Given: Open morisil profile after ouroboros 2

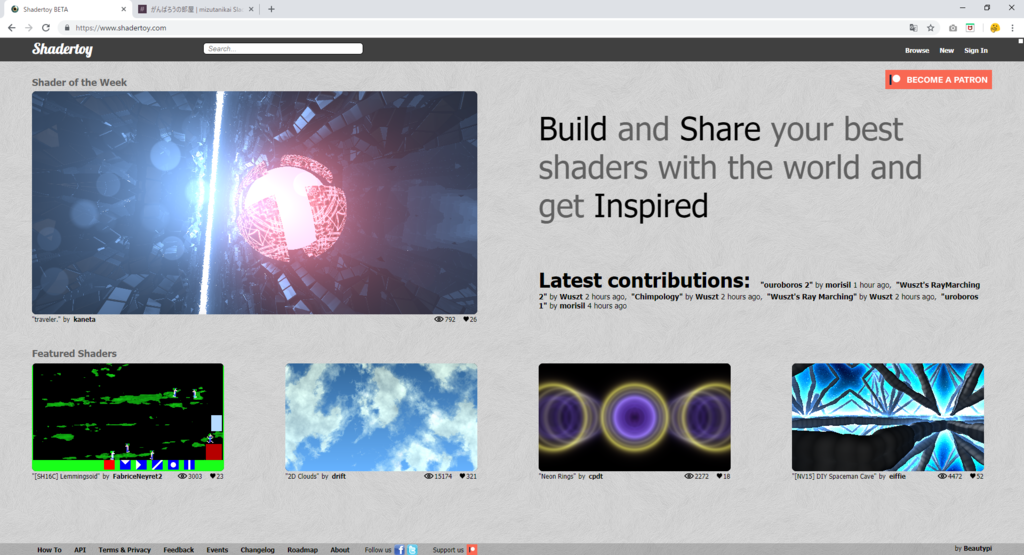Looking at the screenshot, I should pyautogui.click(x=838, y=285).
